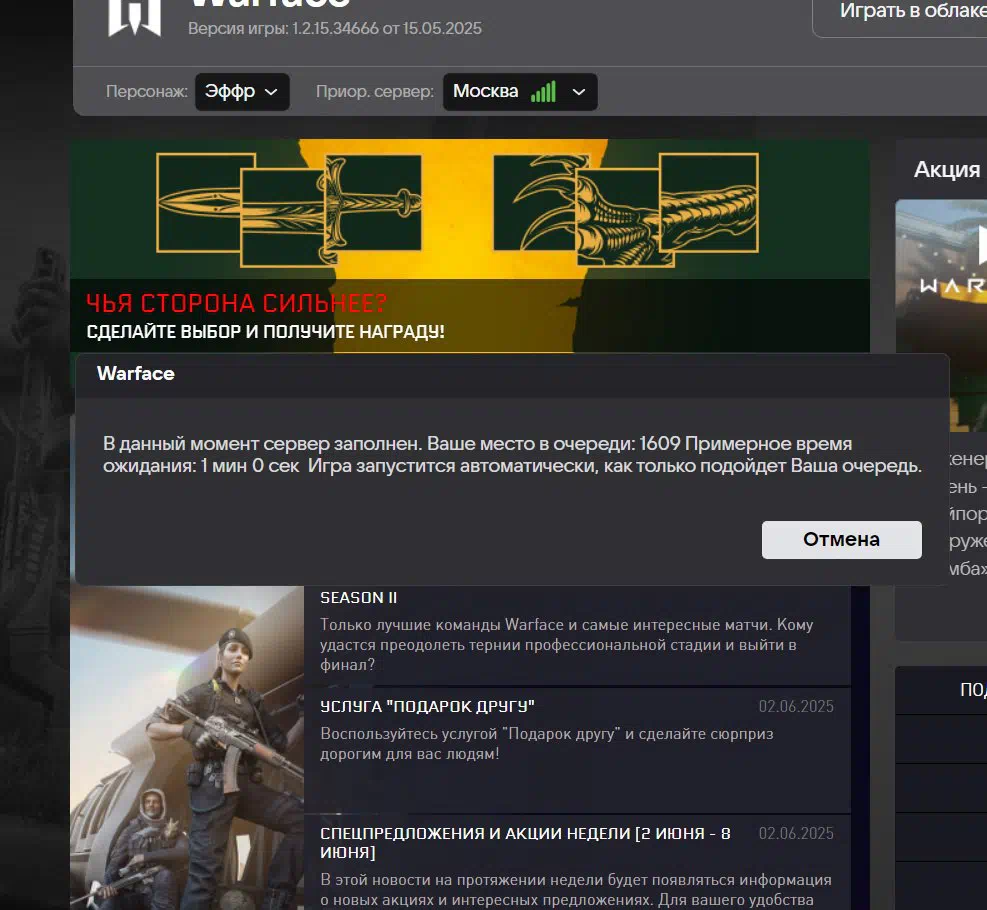Select the dragon claw emblem on the banner
This screenshot has height=910, width=987.
pos(626,208)
